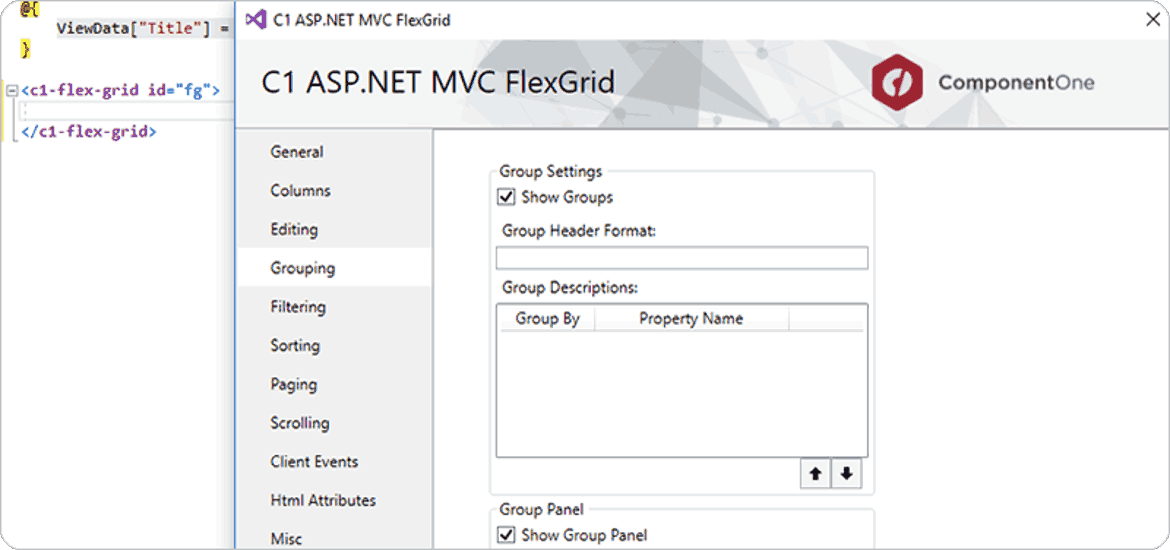Open the Filtering tab

(334, 307)
